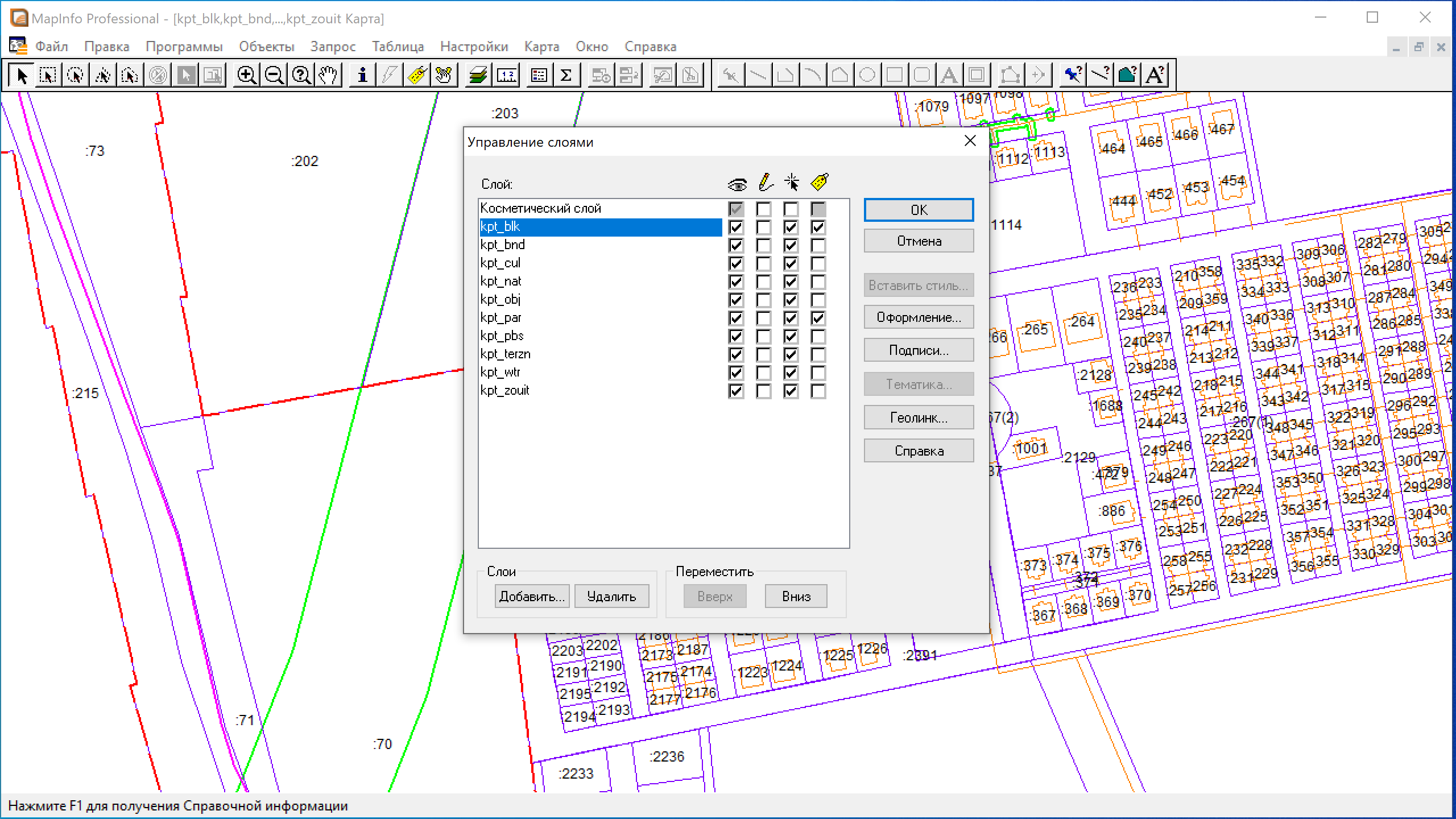The image size is (1456, 819).
Task: Move the layer down with Вниз
Action: coord(796,597)
